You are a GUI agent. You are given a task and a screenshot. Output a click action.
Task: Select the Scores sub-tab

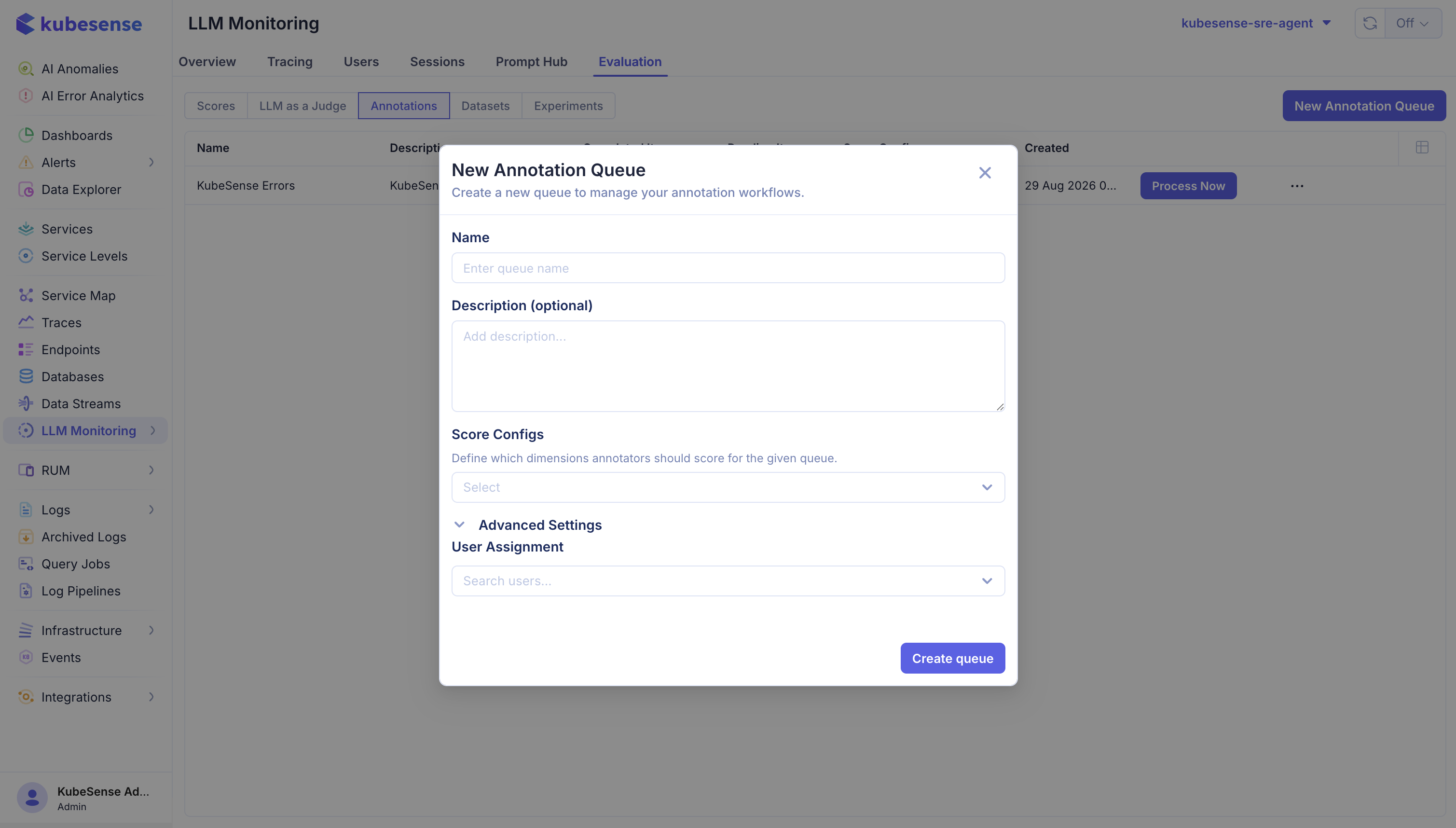click(216, 106)
